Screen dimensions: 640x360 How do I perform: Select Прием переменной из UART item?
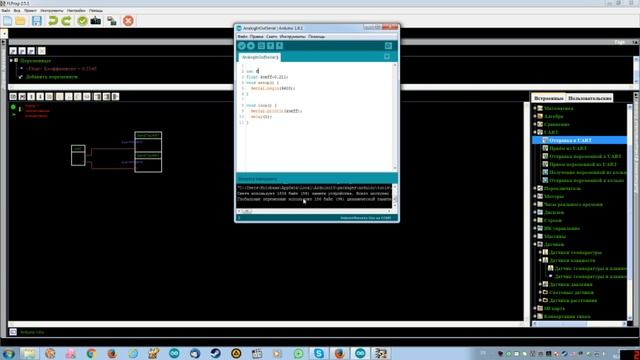(x=583, y=164)
